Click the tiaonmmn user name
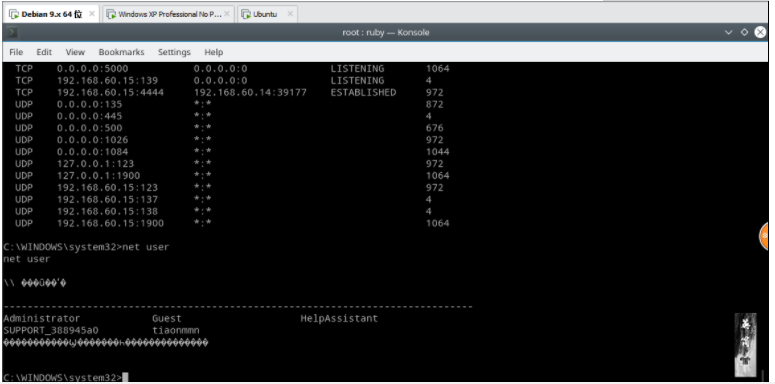The height and width of the screenshot is (384, 775). 175,330
